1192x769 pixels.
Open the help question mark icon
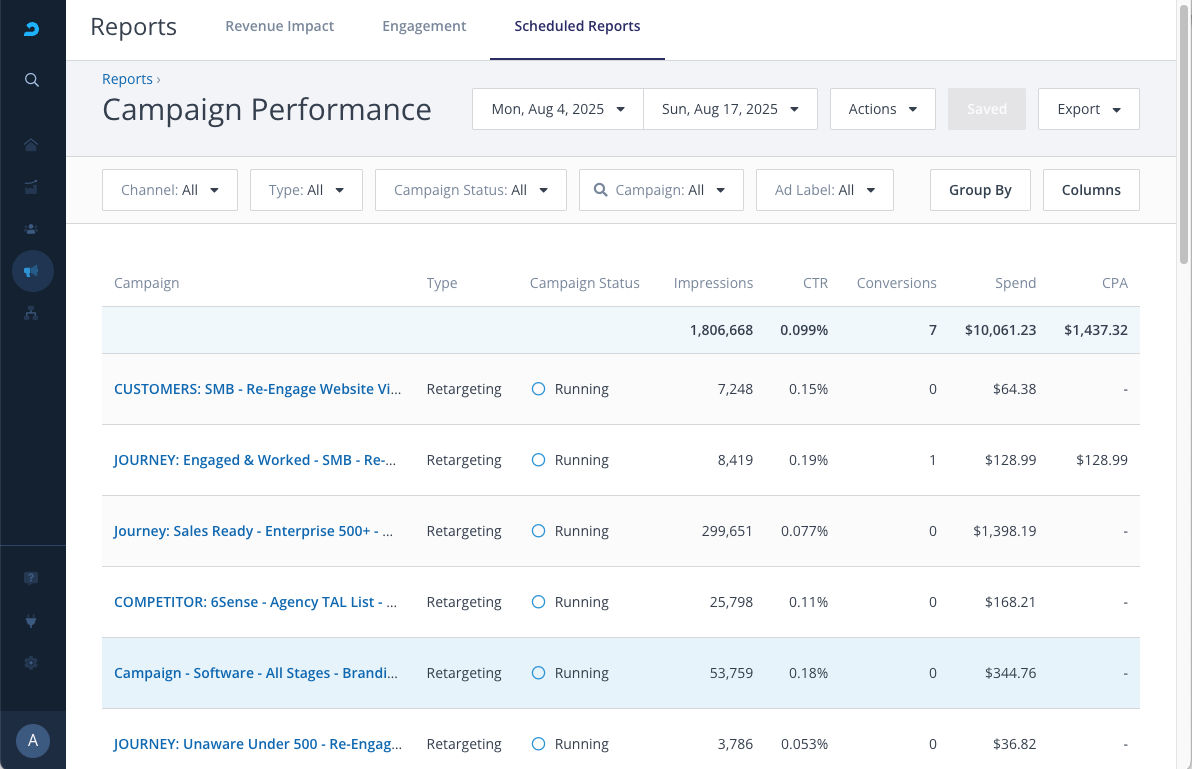coord(32,578)
